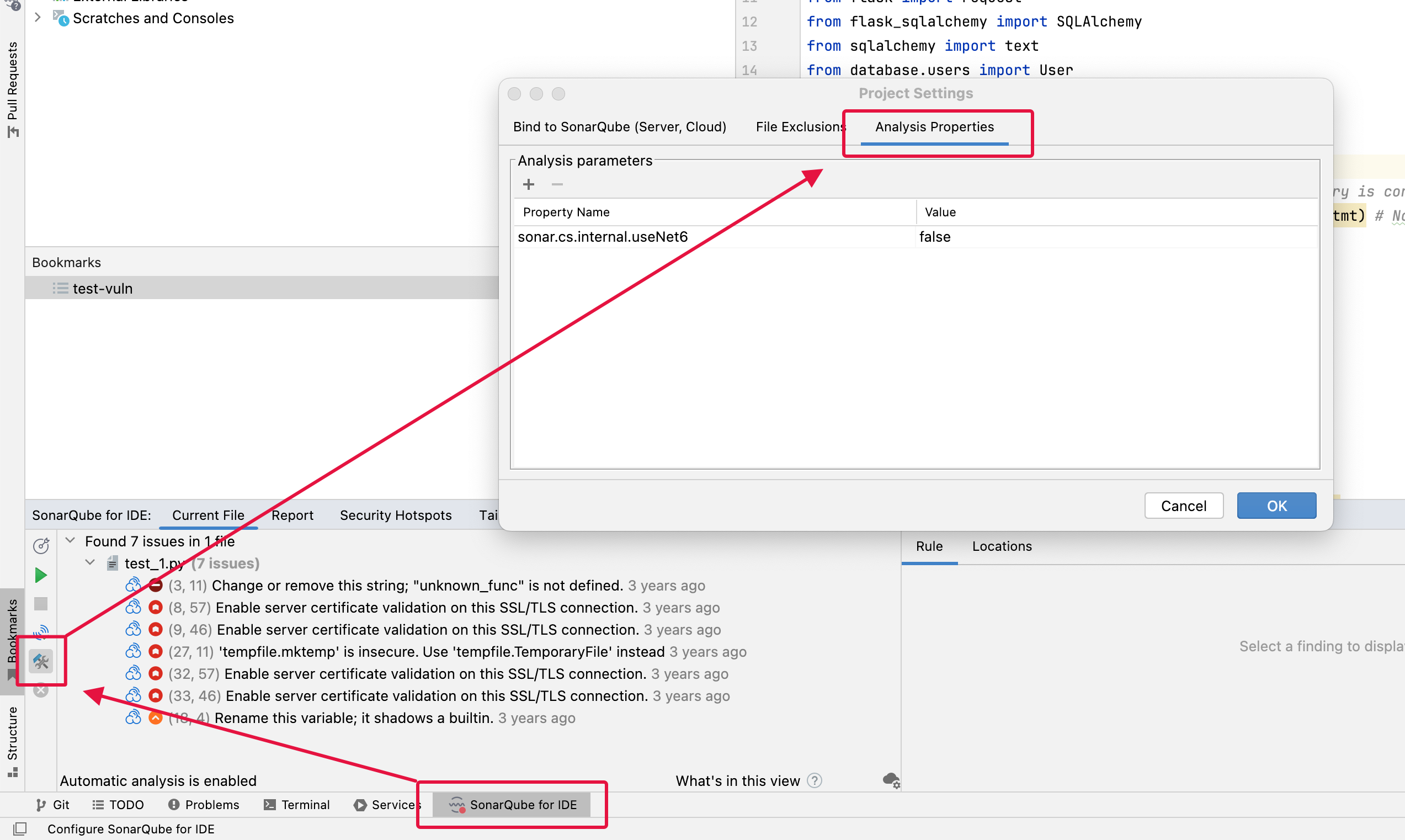Click the test_1.py file icon

click(113, 563)
